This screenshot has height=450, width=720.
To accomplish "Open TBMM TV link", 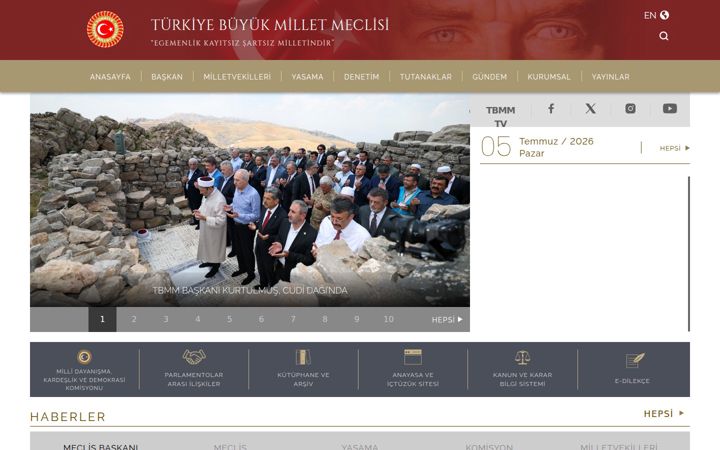I will (501, 117).
